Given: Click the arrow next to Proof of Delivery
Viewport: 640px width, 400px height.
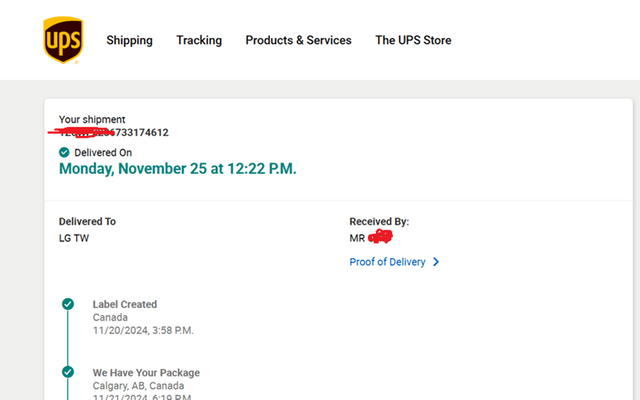Looking at the screenshot, I should pos(436,262).
